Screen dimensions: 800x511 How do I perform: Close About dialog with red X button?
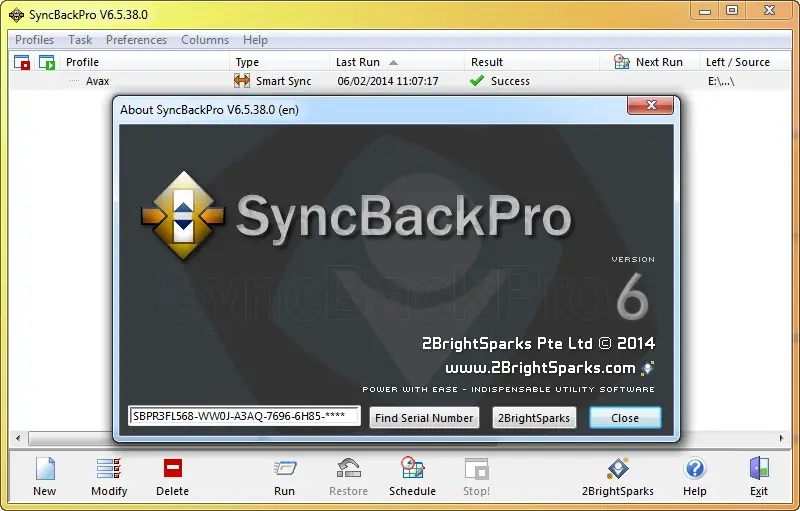651,105
